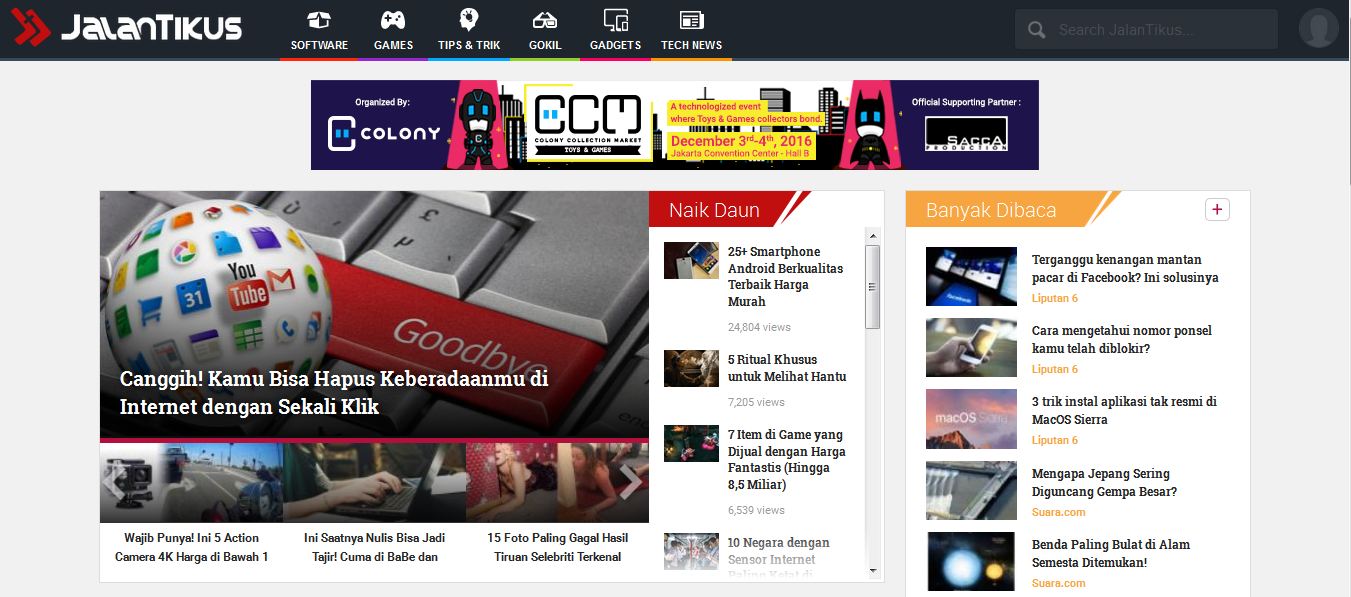Go to next slide in carousel
Viewport: 1351px width, 597px height.
(x=631, y=481)
